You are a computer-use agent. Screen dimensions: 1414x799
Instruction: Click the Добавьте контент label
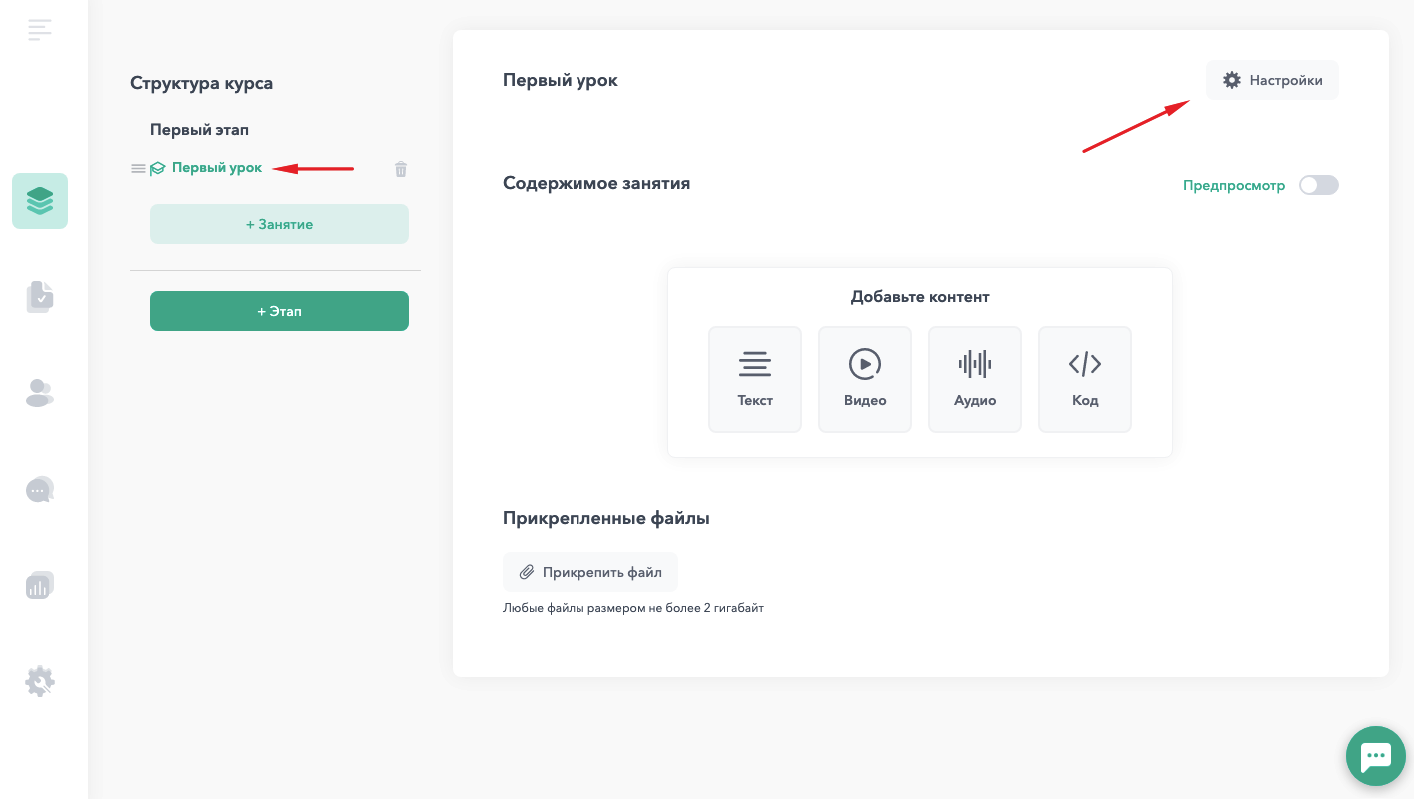click(x=920, y=297)
